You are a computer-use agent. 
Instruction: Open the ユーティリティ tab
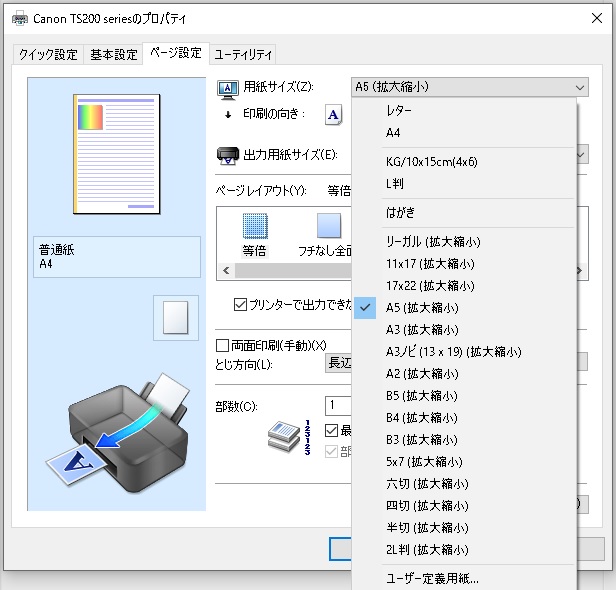243,55
